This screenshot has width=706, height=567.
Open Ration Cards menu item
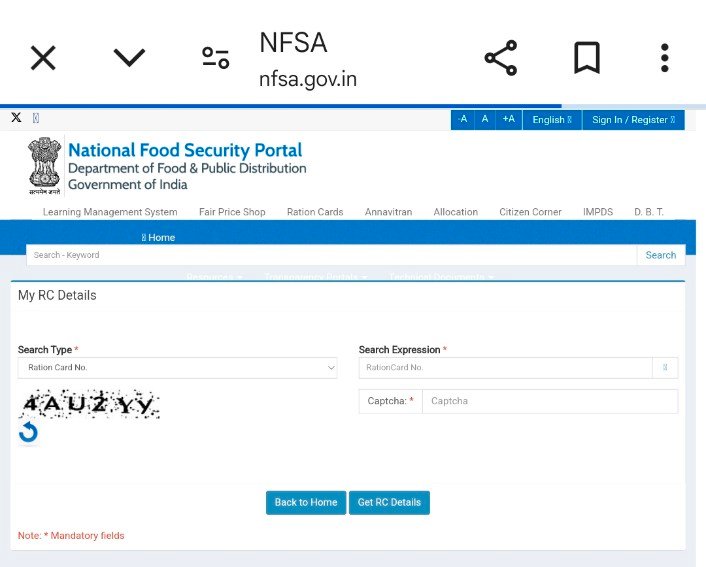pos(315,212)
